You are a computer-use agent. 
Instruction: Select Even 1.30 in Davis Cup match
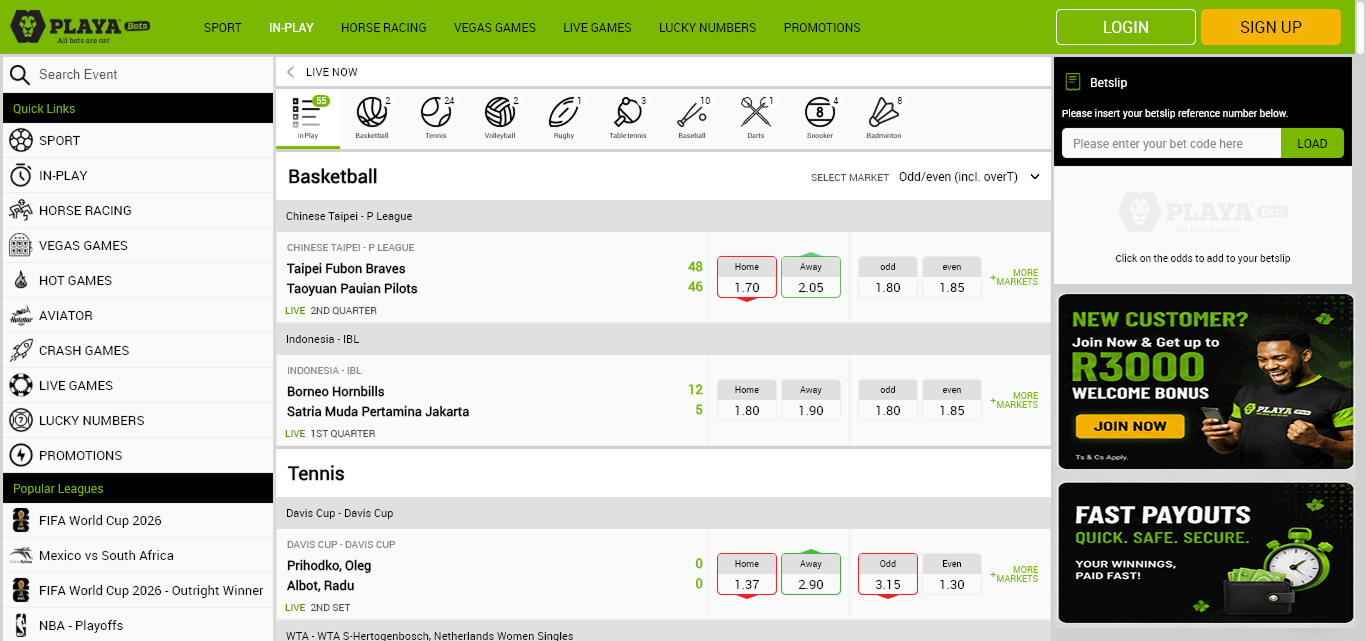952,574
